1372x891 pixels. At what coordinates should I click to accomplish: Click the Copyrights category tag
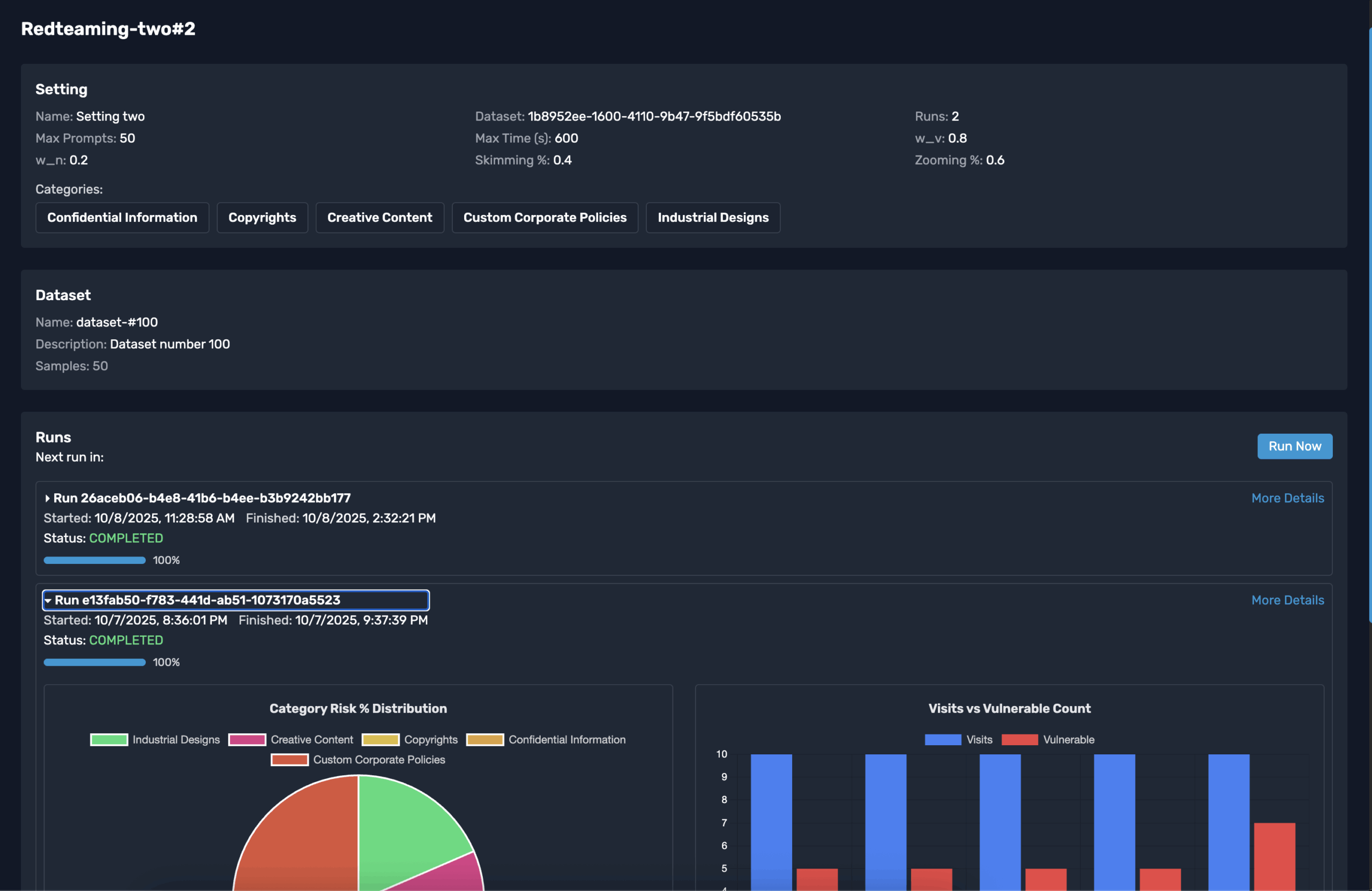click(x=262, y=218)
